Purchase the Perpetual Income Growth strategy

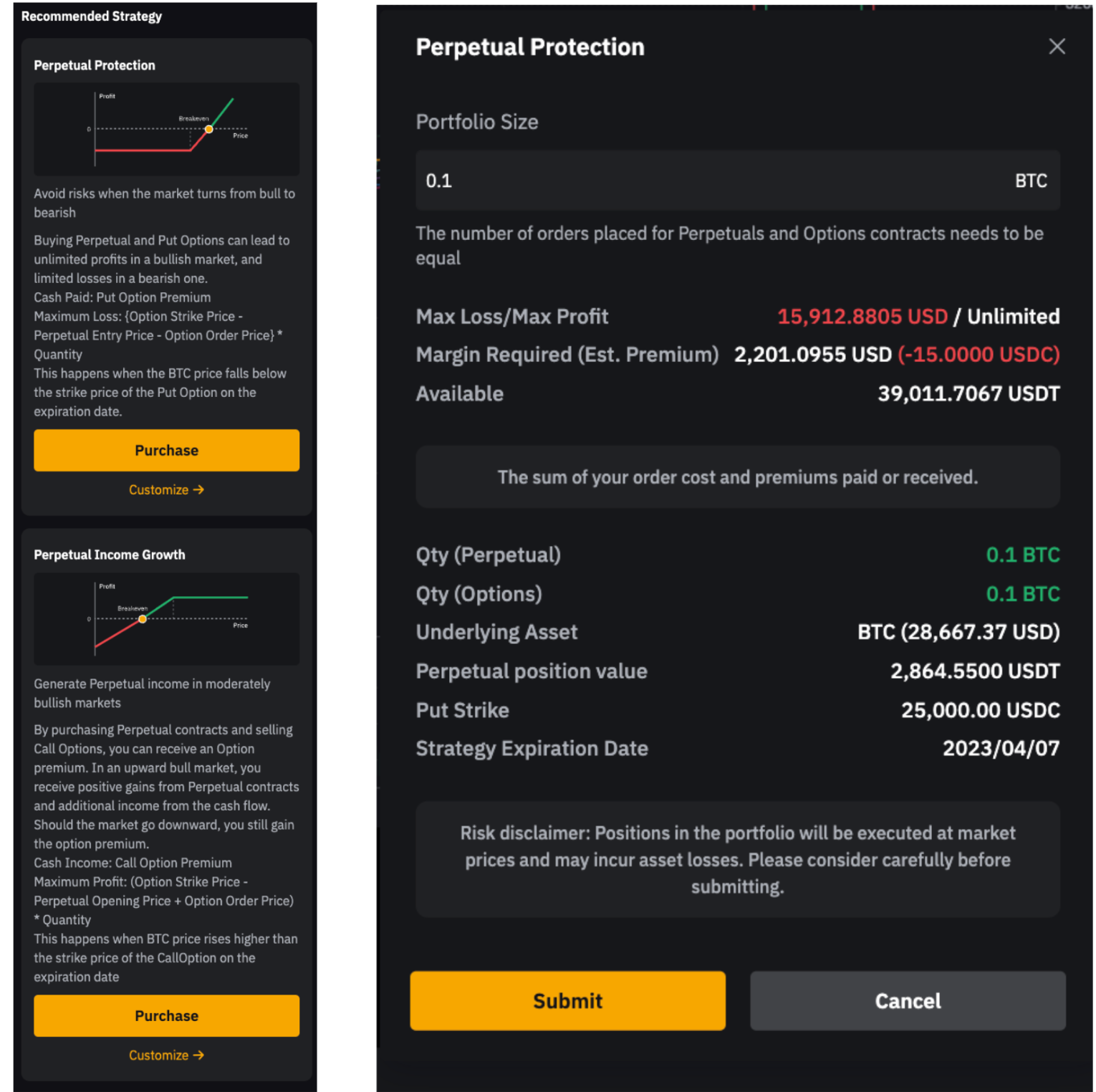pyautogui.click(x=166, y=1015)
